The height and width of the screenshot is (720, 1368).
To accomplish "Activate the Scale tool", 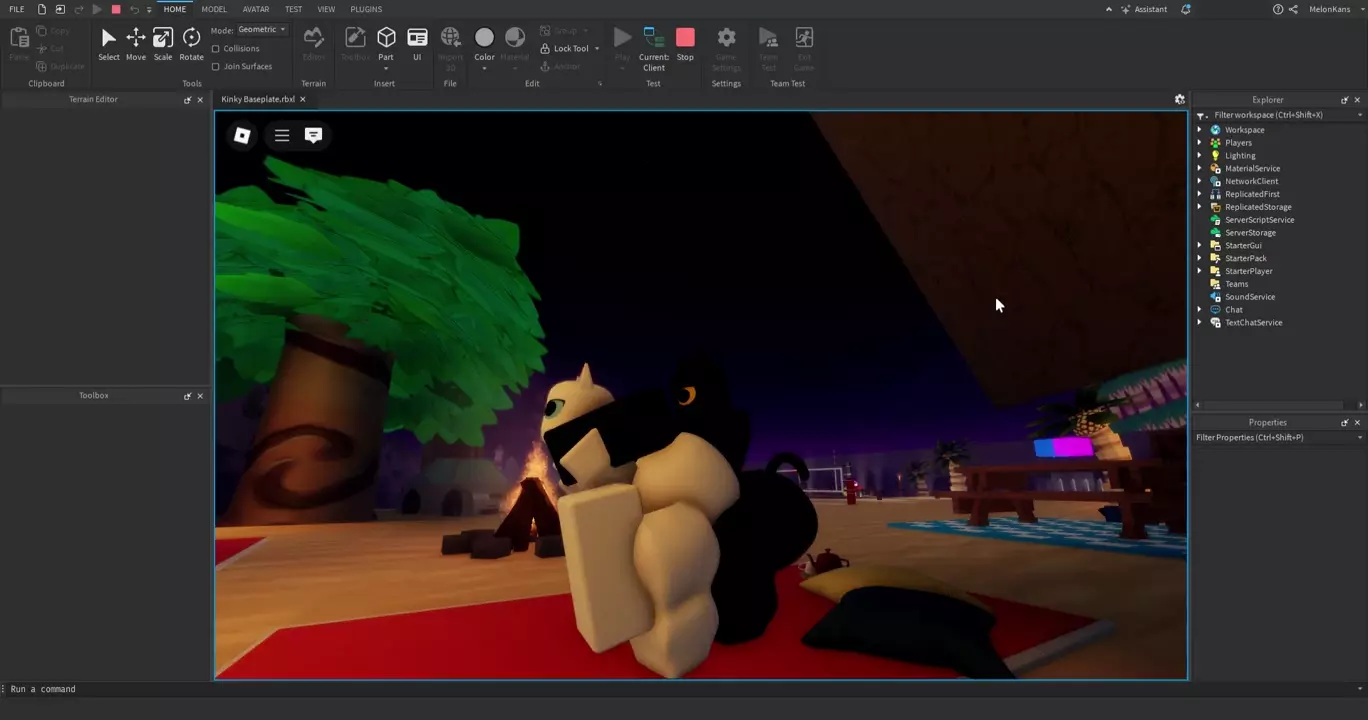I will coord(162,44).
